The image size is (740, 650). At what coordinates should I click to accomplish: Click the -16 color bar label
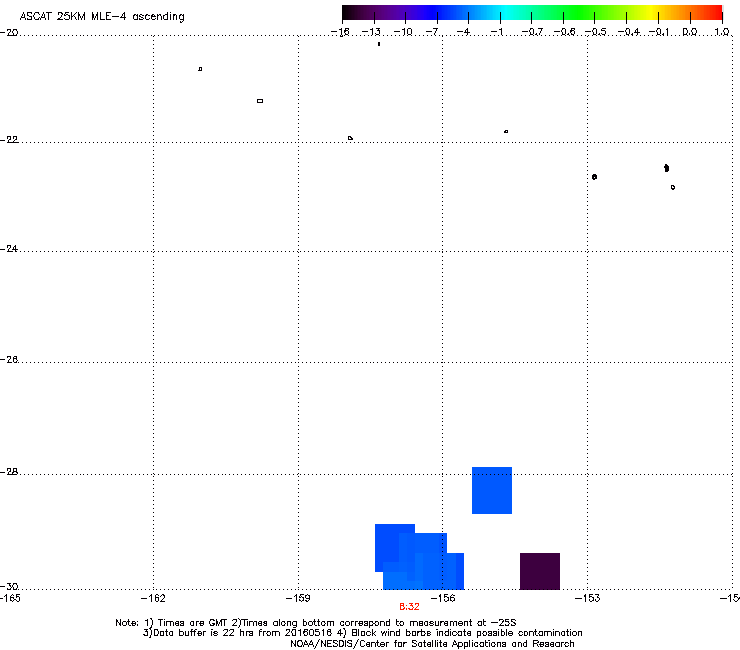[340, 32]
